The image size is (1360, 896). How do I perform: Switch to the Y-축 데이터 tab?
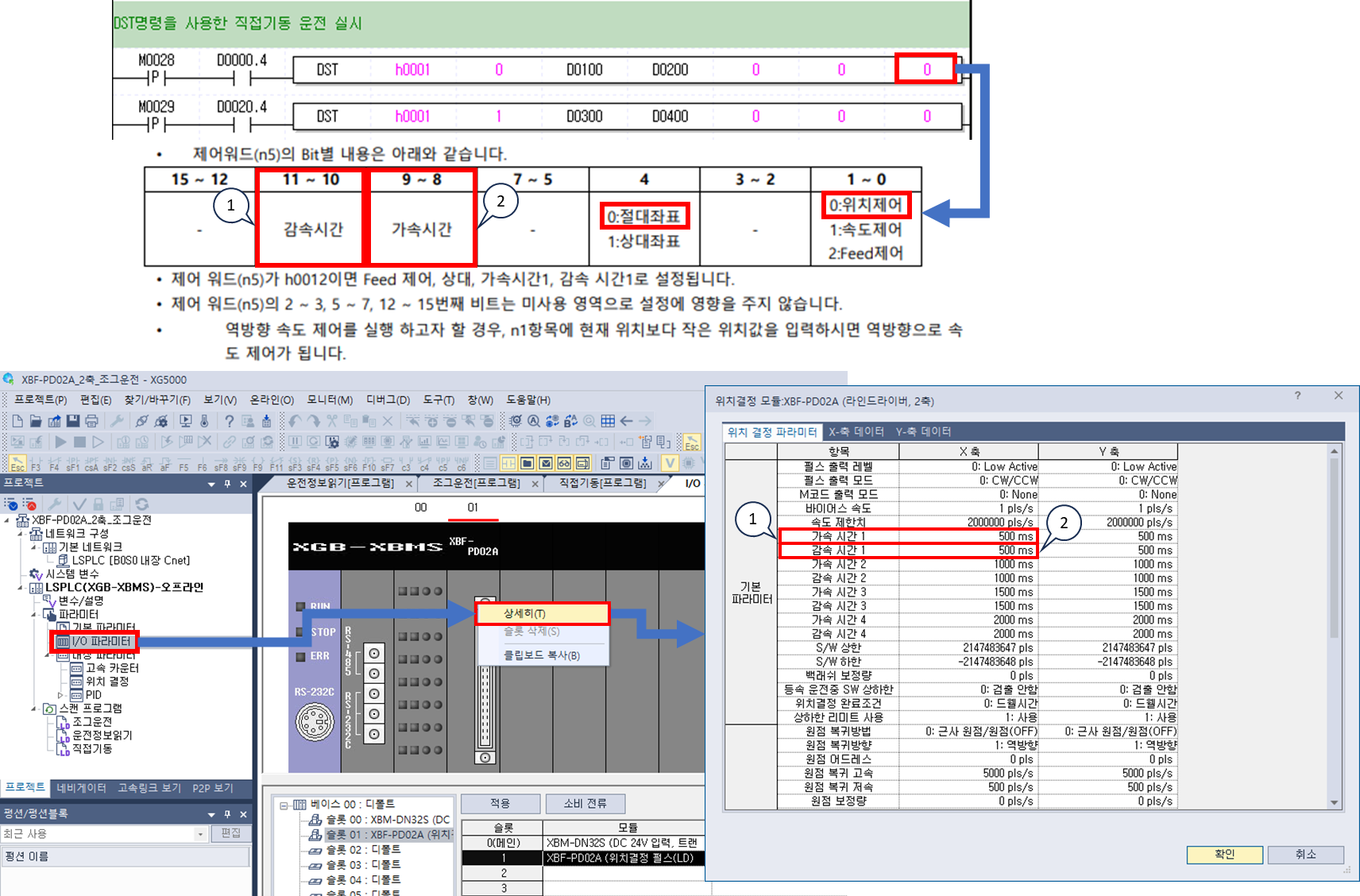click(x=923, y=431)
